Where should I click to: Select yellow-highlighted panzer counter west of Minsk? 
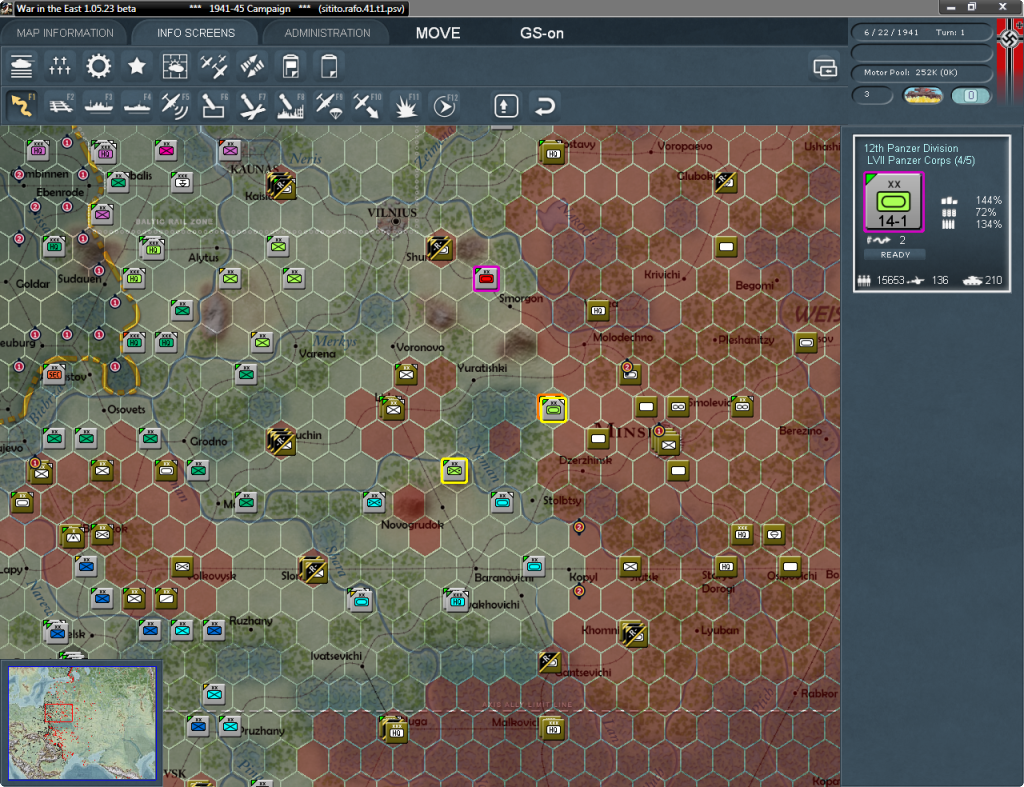(x=552, y=409)
